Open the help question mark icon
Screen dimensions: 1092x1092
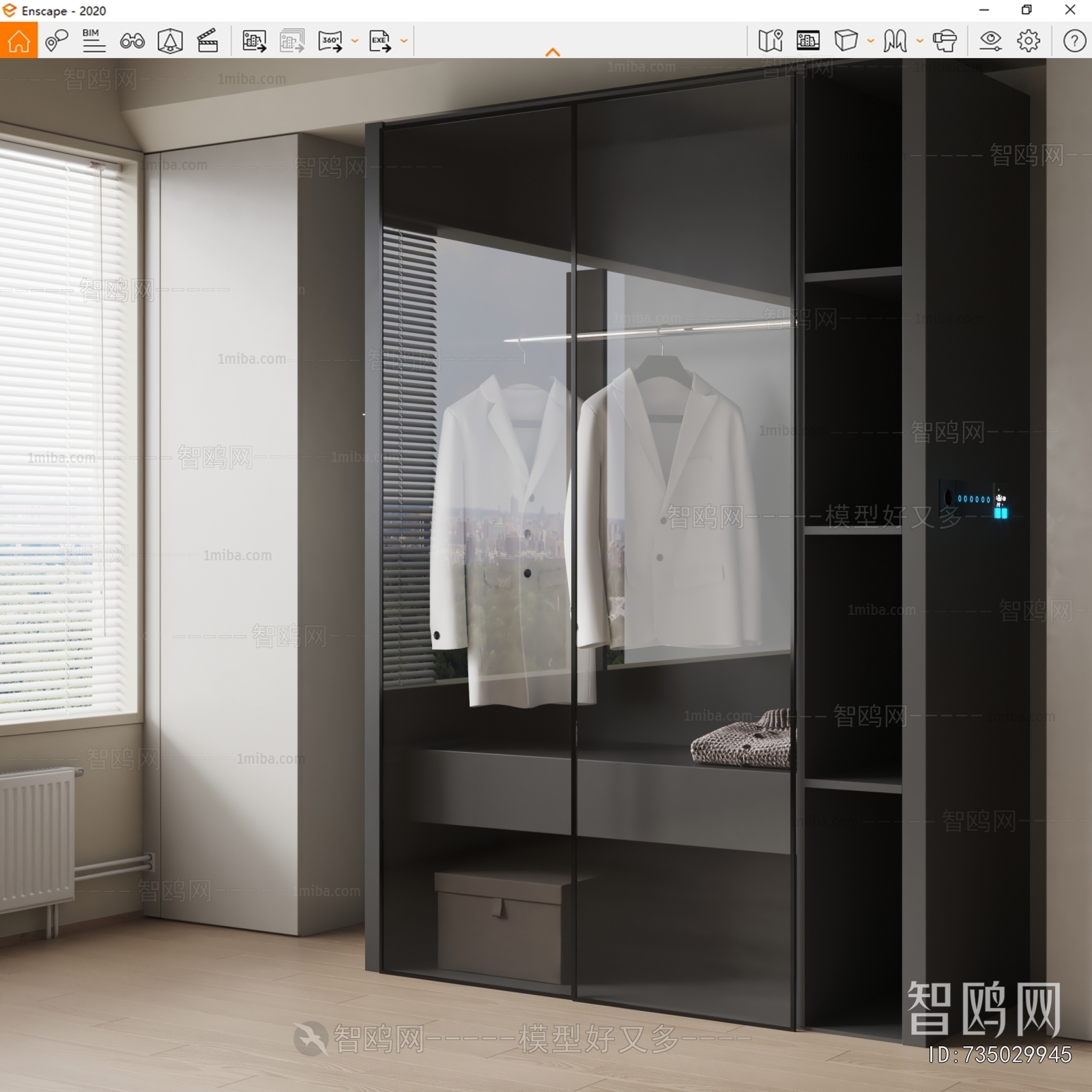[1074, 41]
